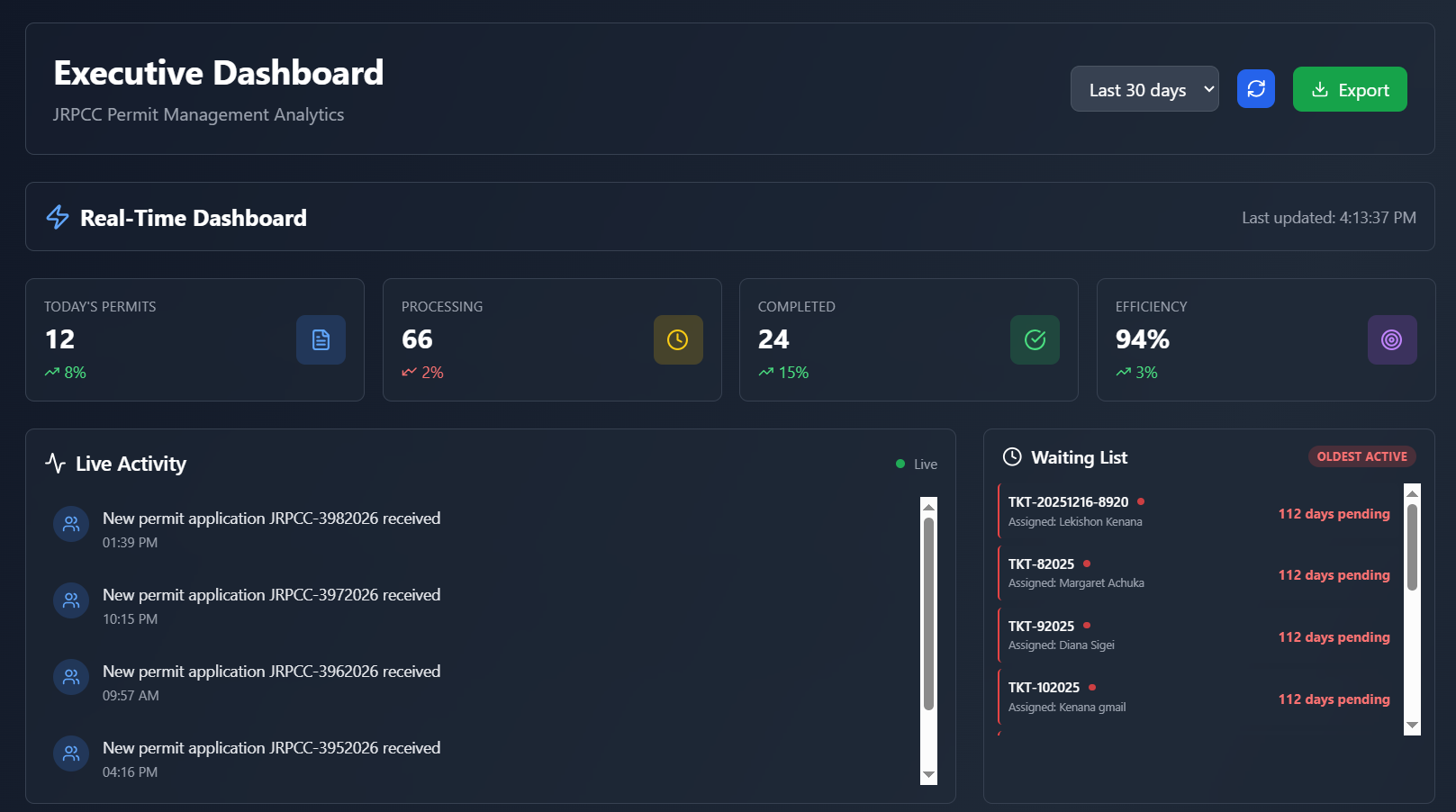Click the red status dot beside TKT-82025
Image resolution: width=1456 pixels, height=812 pixels.
(x=1086, y=563)
